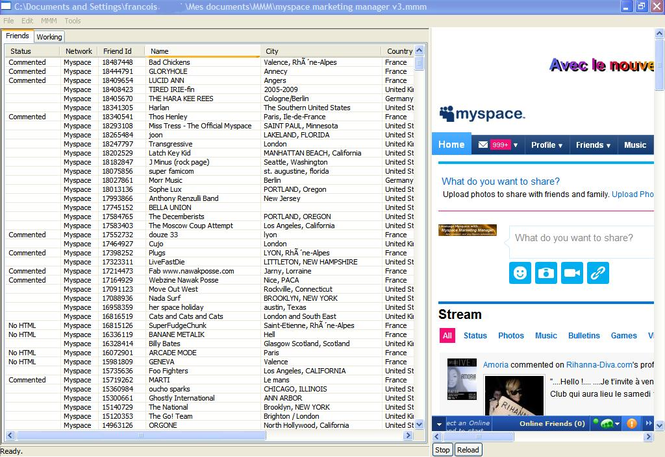The width and height of the screenshot is (665, 457).
Task: Sort by the Country column header
Action: coord(398,51)
